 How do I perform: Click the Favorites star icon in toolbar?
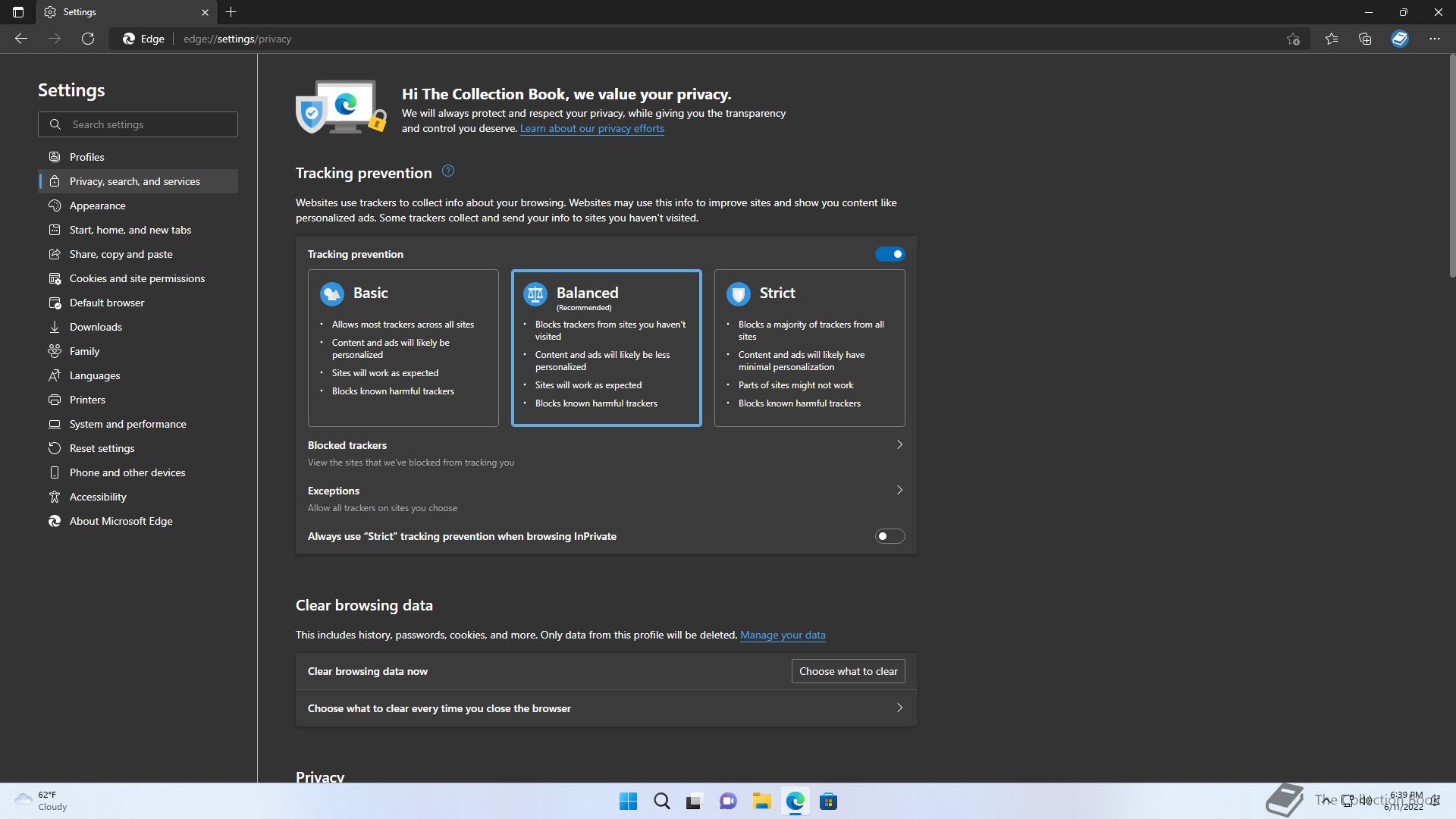click(x=1331, y=39)
